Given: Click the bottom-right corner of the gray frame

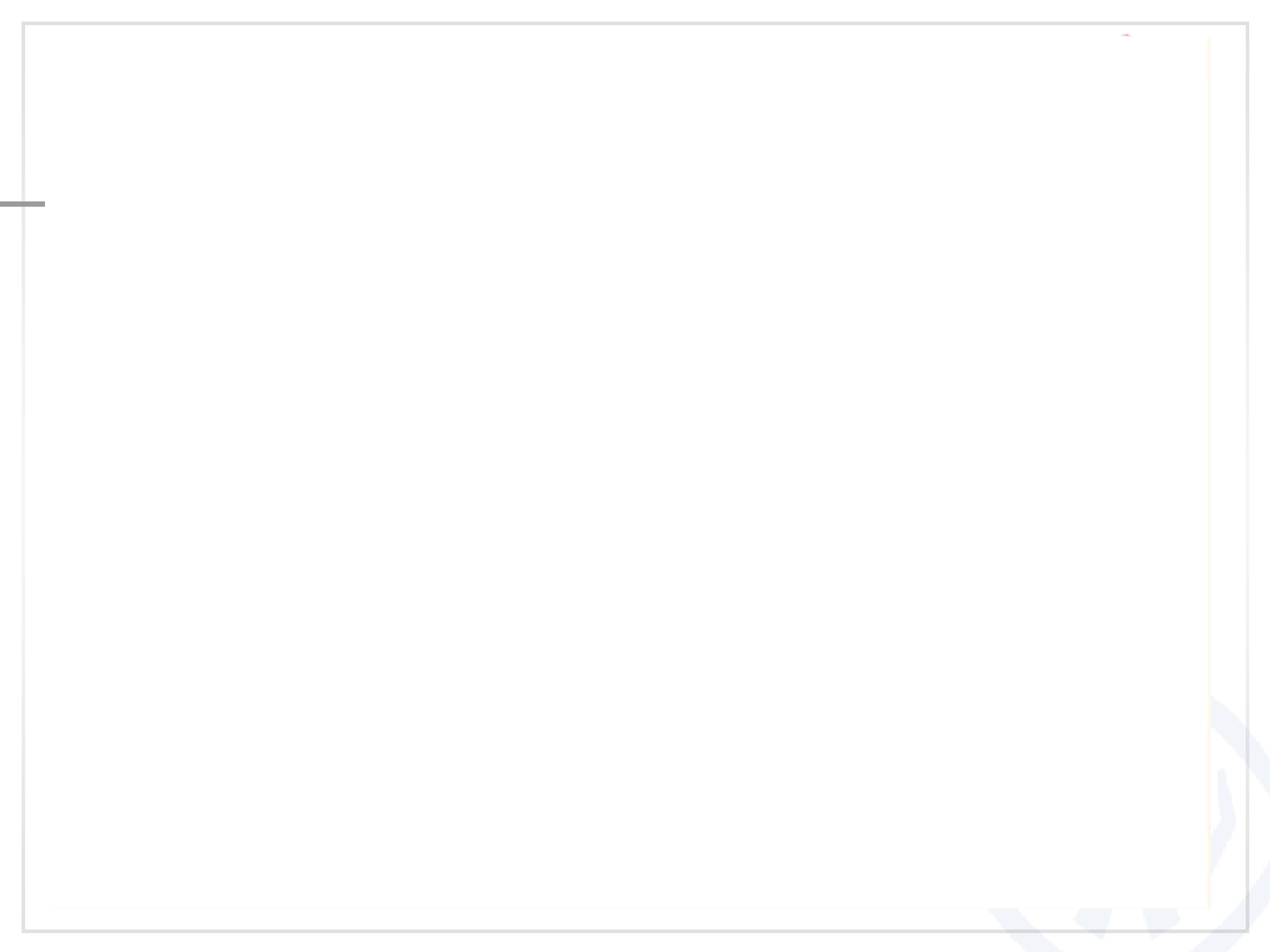Looking at the screenshot, I should pos(1247,931).
